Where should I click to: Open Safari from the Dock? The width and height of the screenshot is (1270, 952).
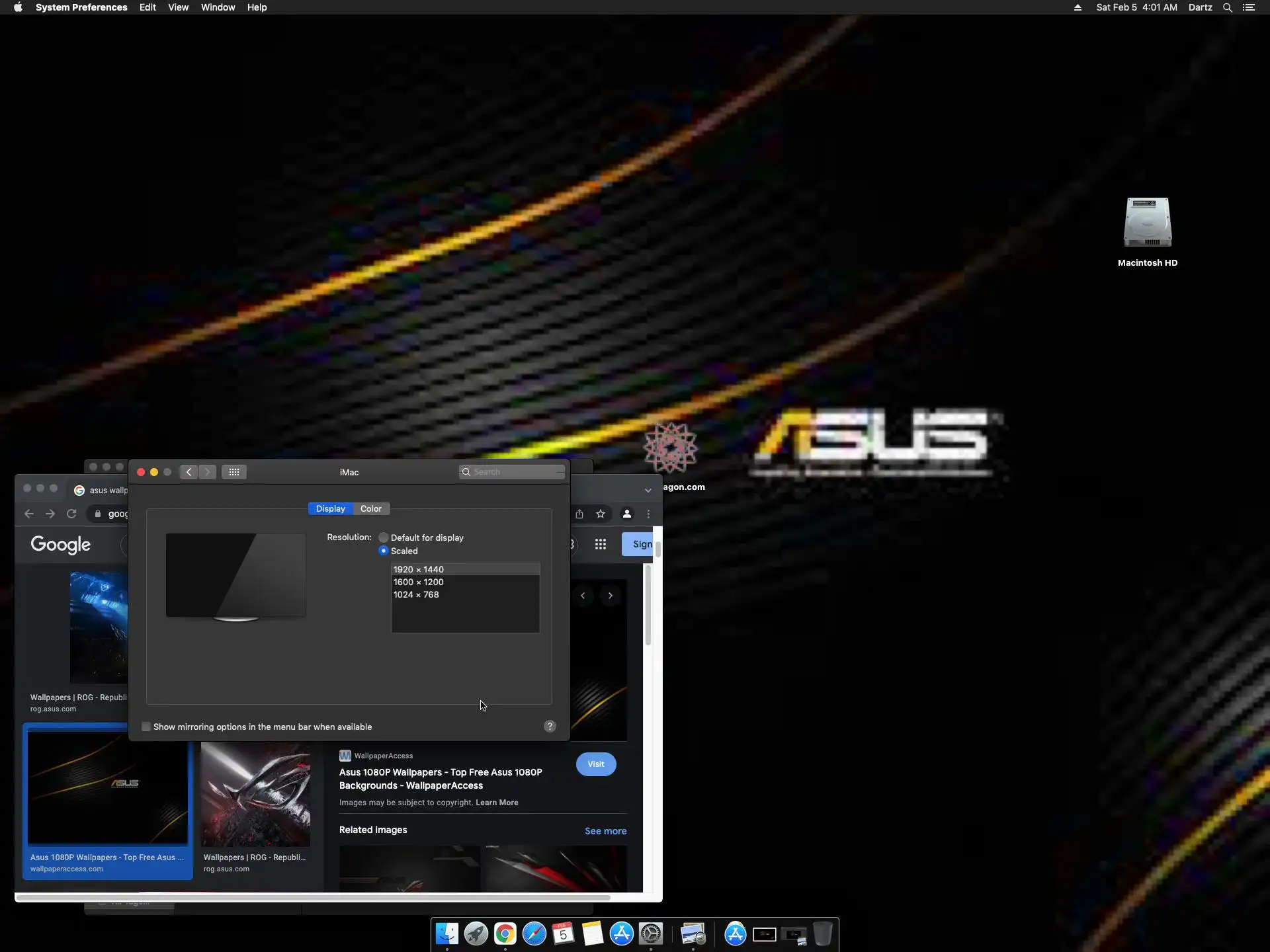pos(534,934)
